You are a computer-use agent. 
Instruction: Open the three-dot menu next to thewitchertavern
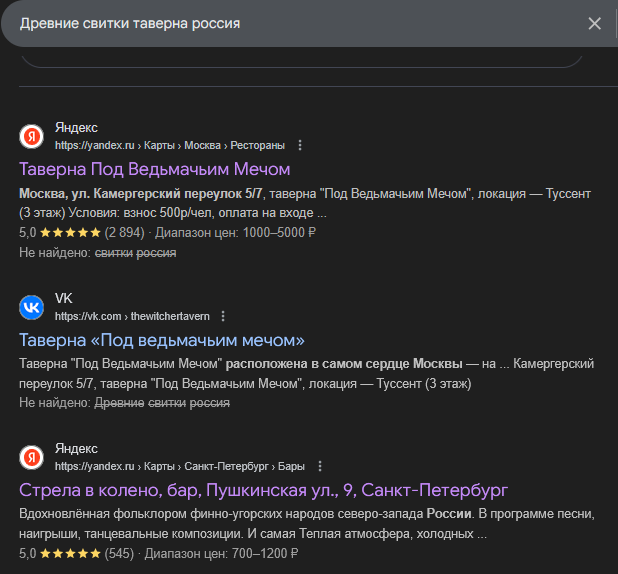click(223, 316)
